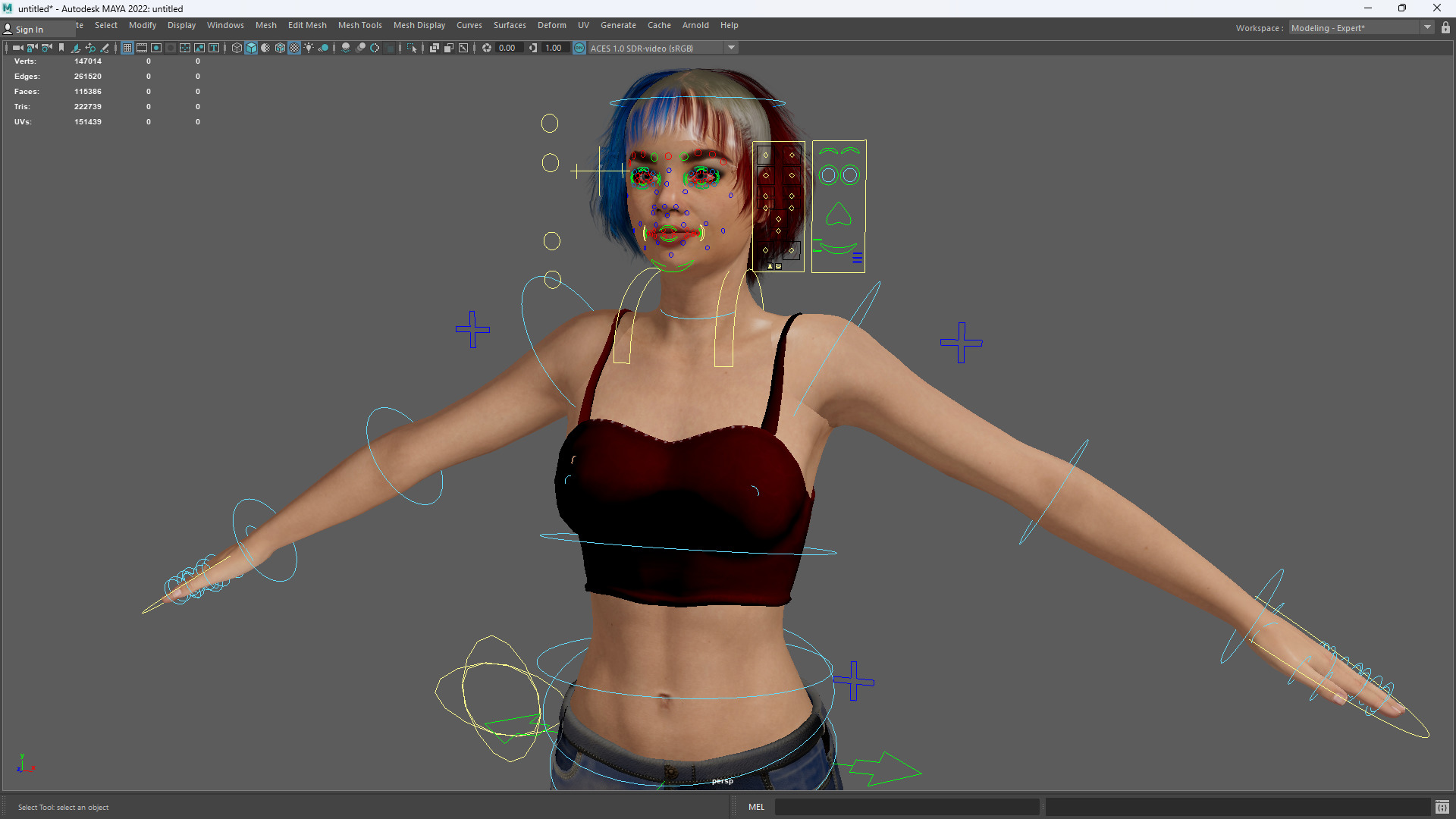This screenshot has width=1456, height=819.
Task: Toggle Textured display mode
Action: pyautogui.click(x=294, y=48)
